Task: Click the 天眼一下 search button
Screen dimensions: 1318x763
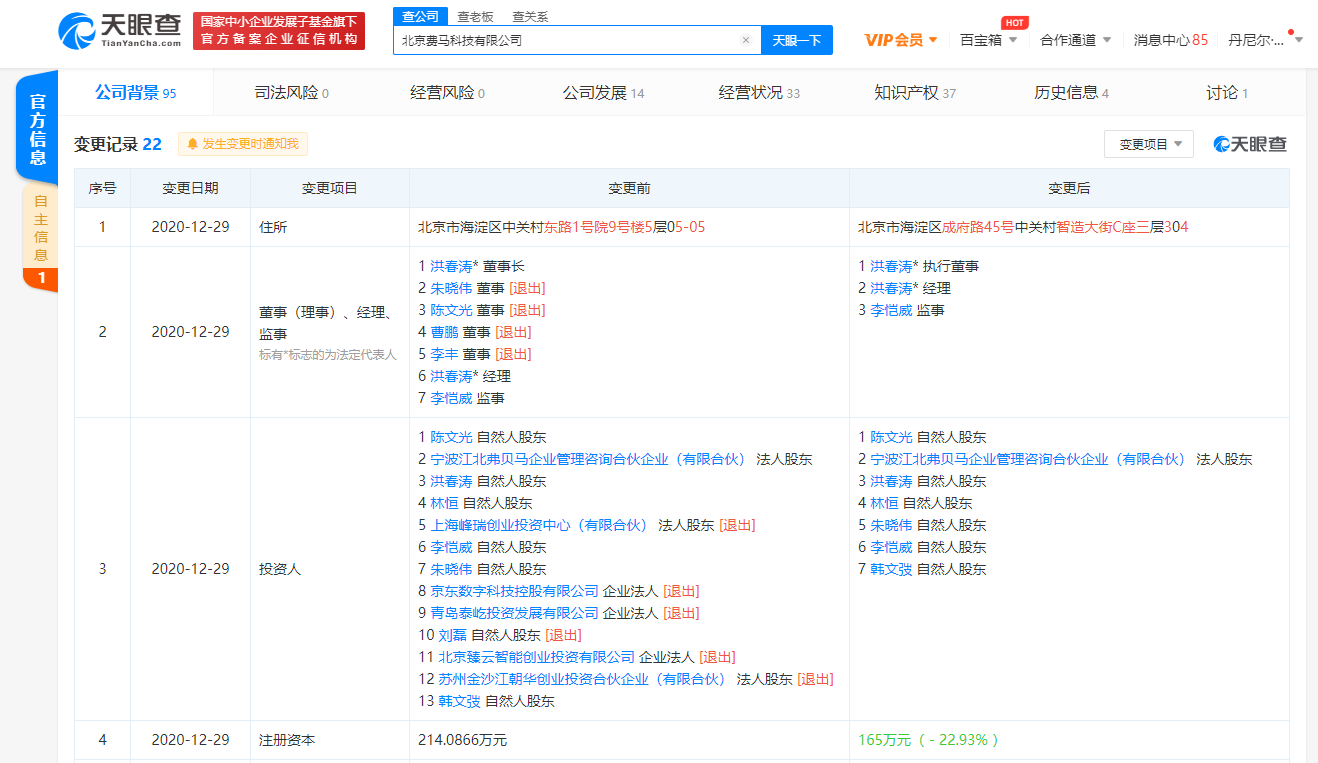Action: point(797,40)
